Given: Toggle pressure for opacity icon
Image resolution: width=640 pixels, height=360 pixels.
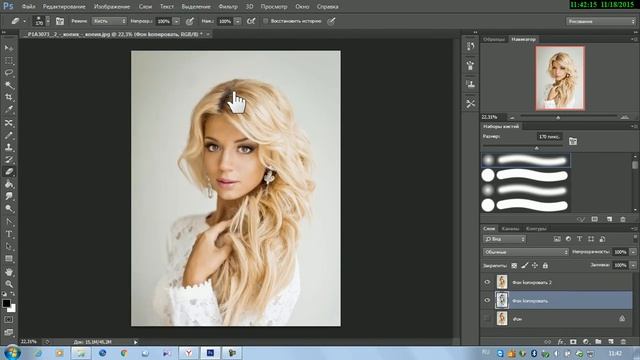Looking at the screenshot, I should tap(190, 21).
